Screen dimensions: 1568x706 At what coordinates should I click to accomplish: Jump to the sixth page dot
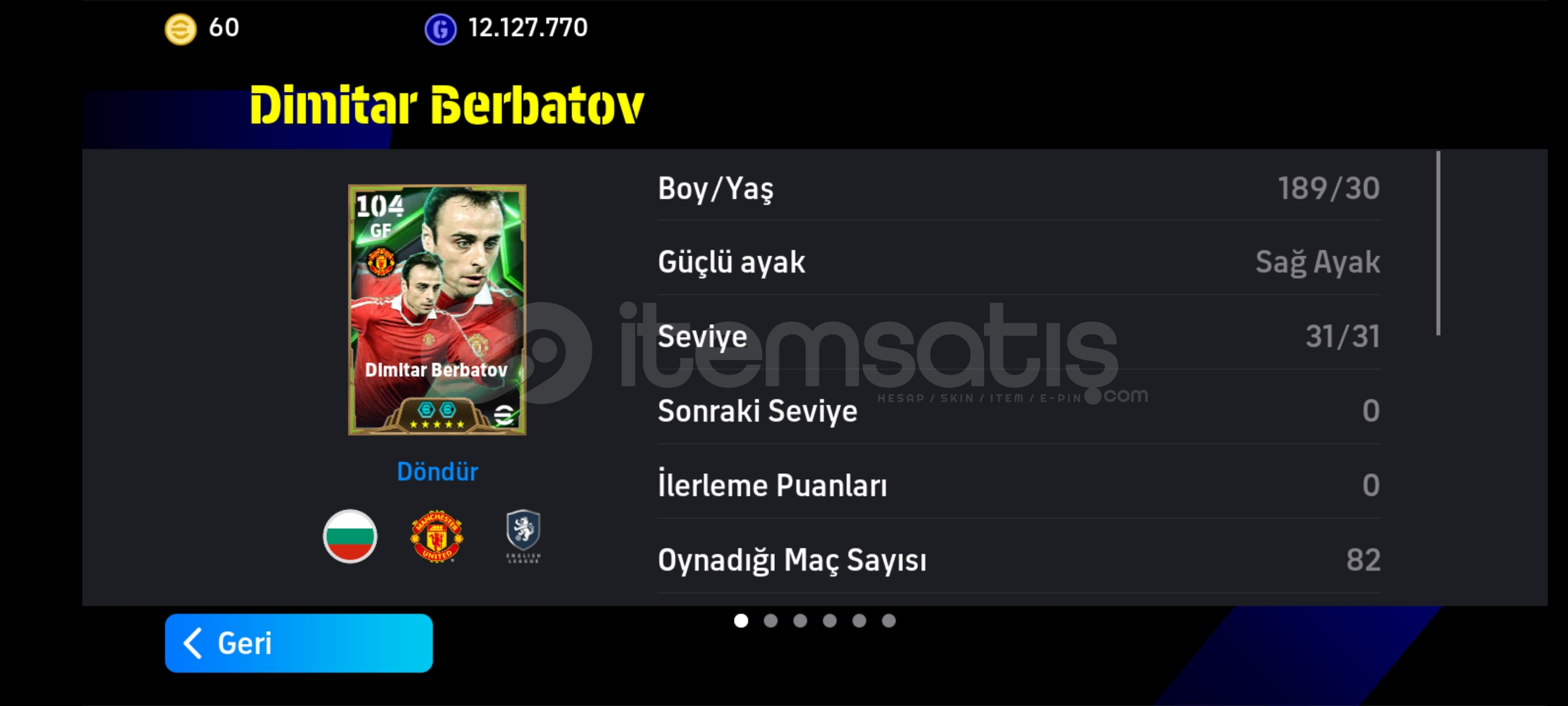click(x=889, y=620)
